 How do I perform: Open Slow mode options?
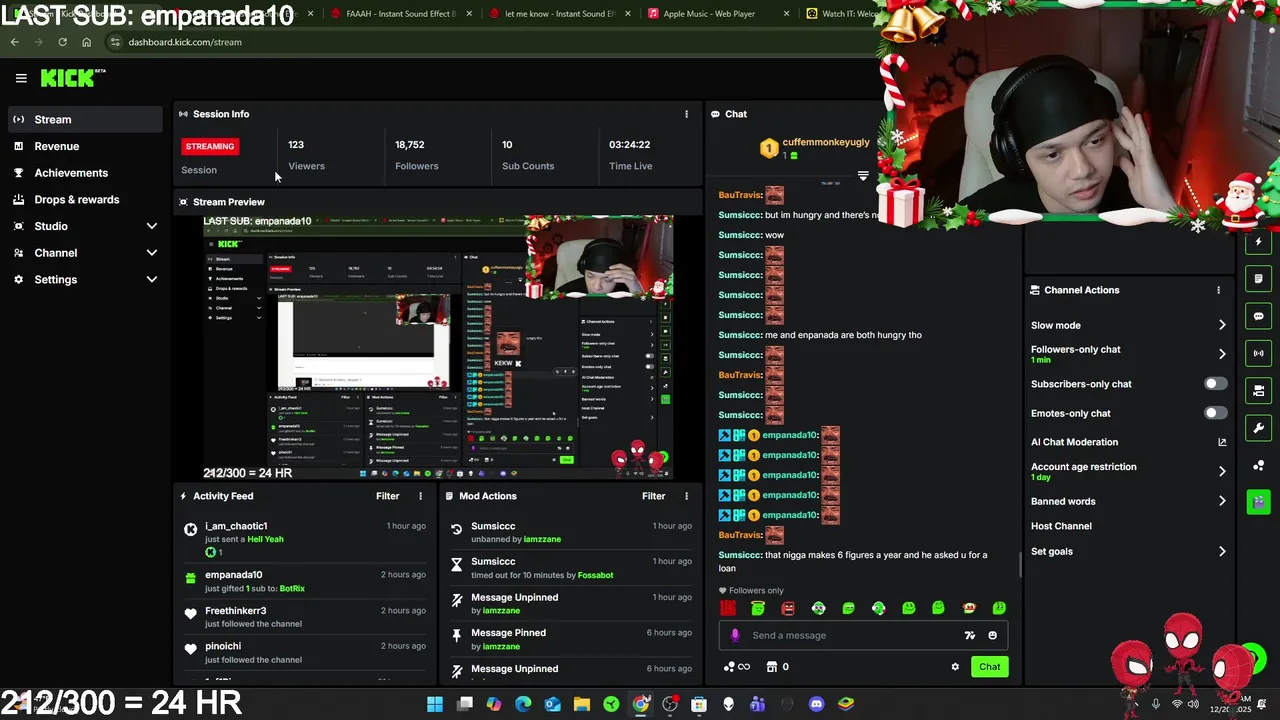click(x=1129, y=325)
